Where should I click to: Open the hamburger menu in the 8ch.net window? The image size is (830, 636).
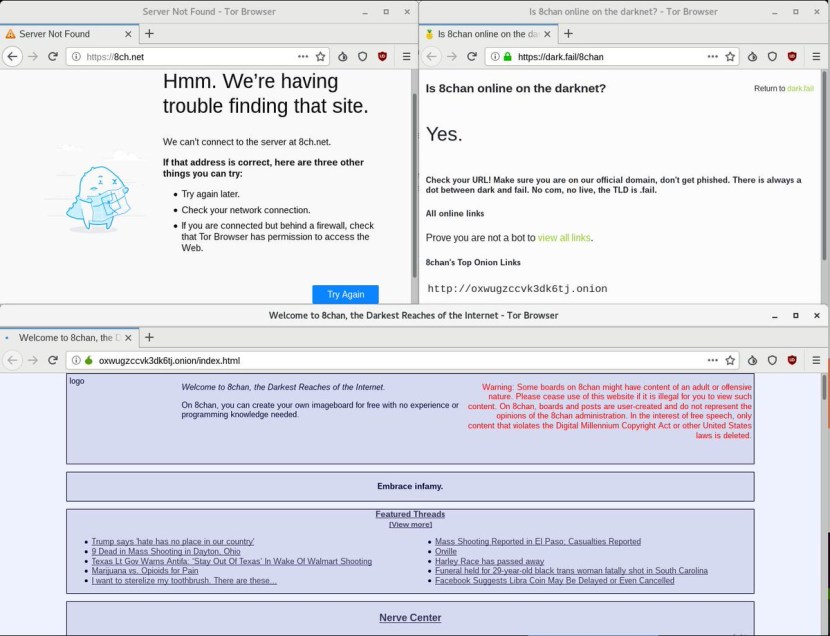click(406, 57)
